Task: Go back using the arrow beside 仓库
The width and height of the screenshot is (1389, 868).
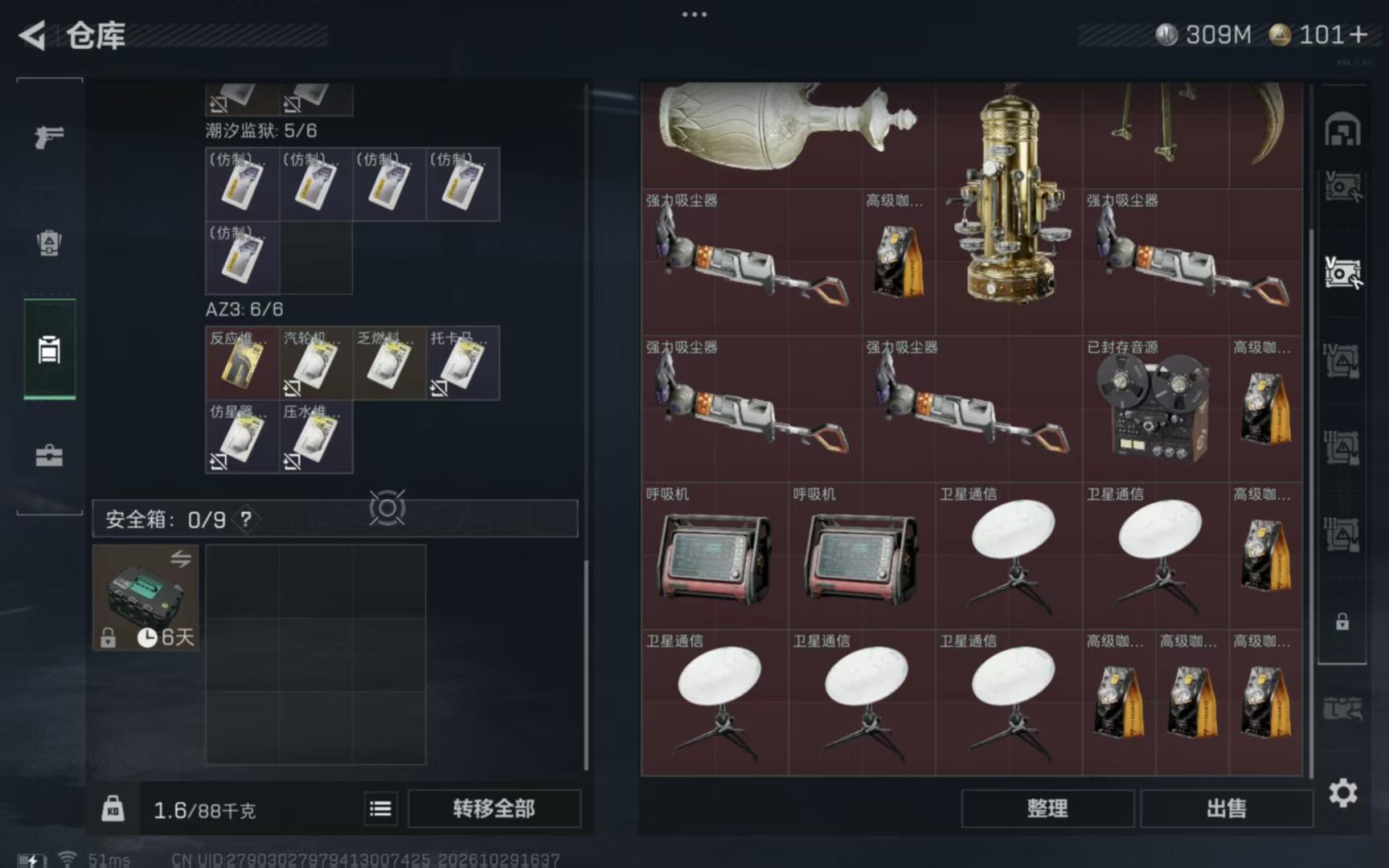Action: [x=32, y=35]
